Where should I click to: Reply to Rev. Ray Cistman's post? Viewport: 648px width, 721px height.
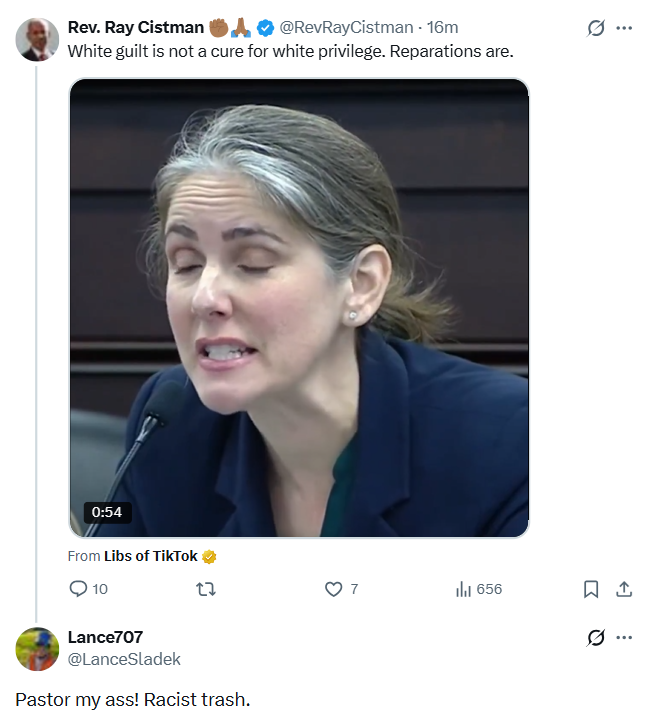coord(79,589)
